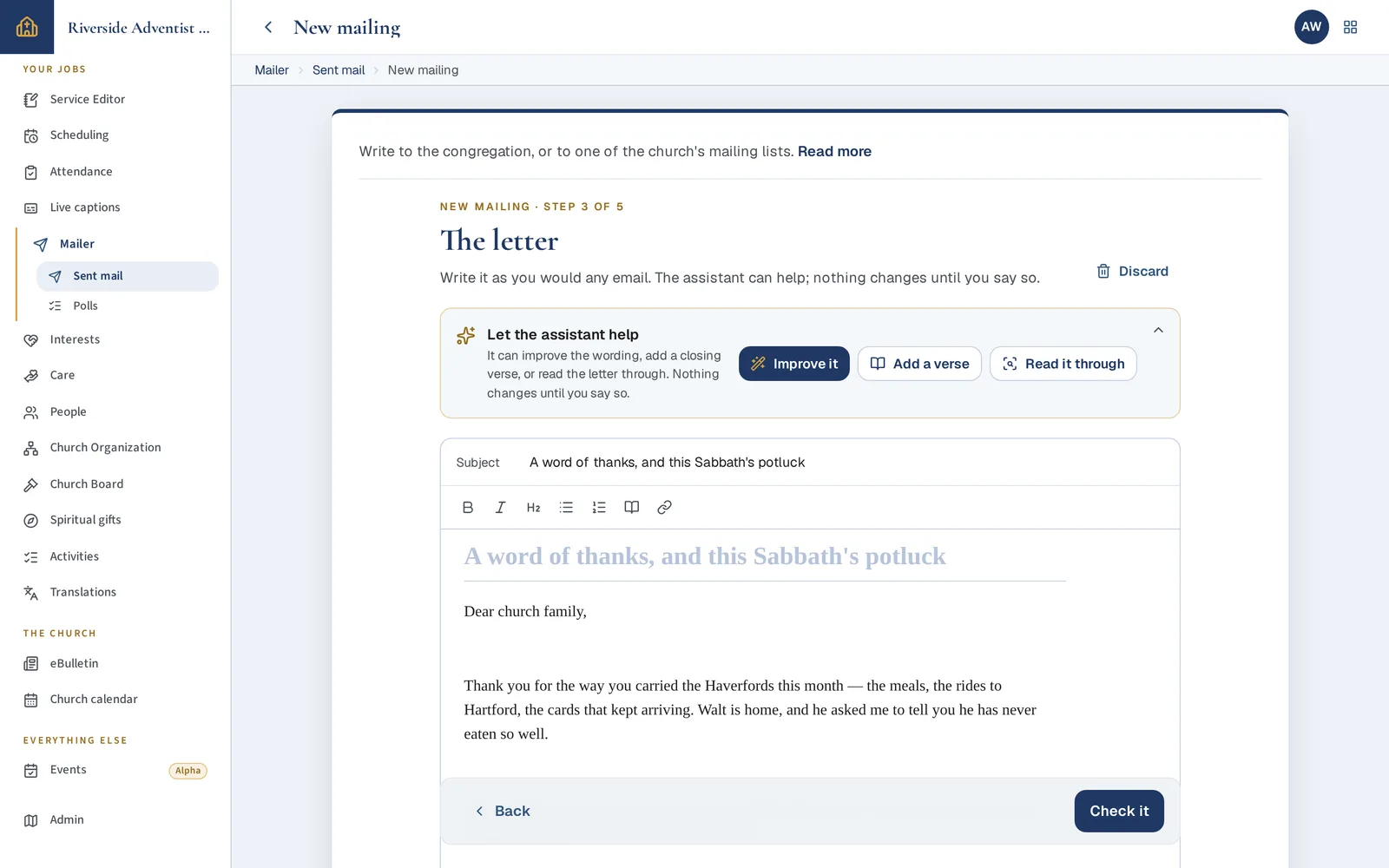Go back using the header arrow
Image resolution: width=1389 pixels, height=868 pixels.
click(x=268, y=27)
